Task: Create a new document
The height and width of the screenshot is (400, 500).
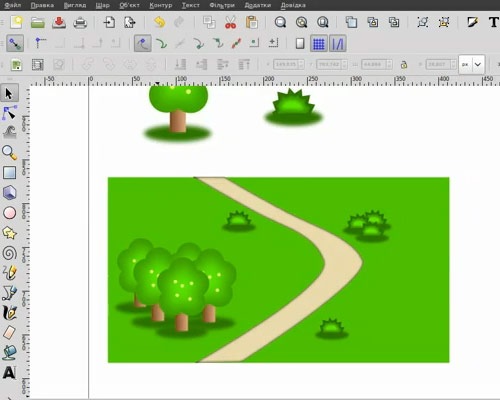Action: 16,22
